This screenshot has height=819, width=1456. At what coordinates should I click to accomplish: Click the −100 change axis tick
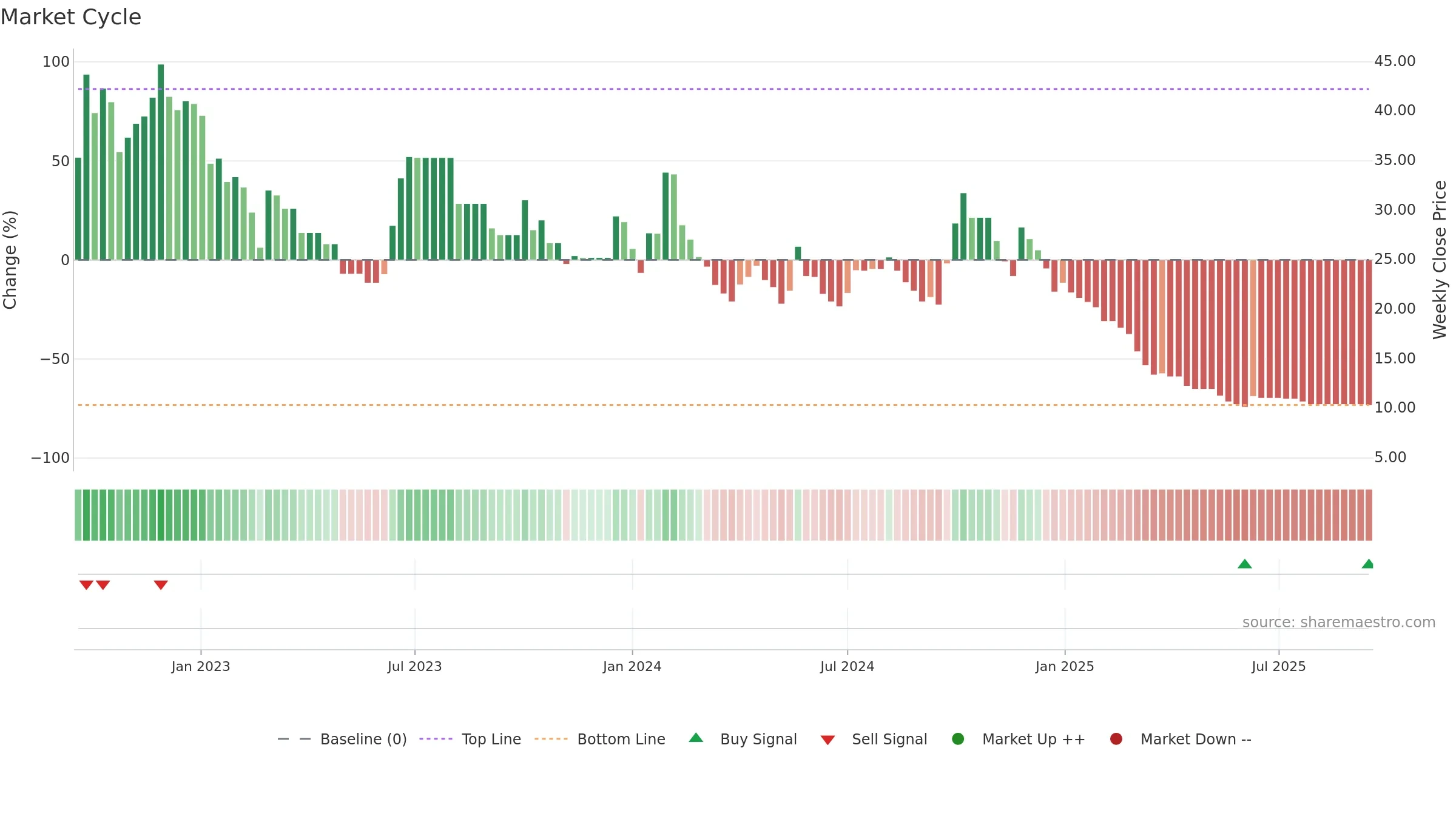coord(50,458)
